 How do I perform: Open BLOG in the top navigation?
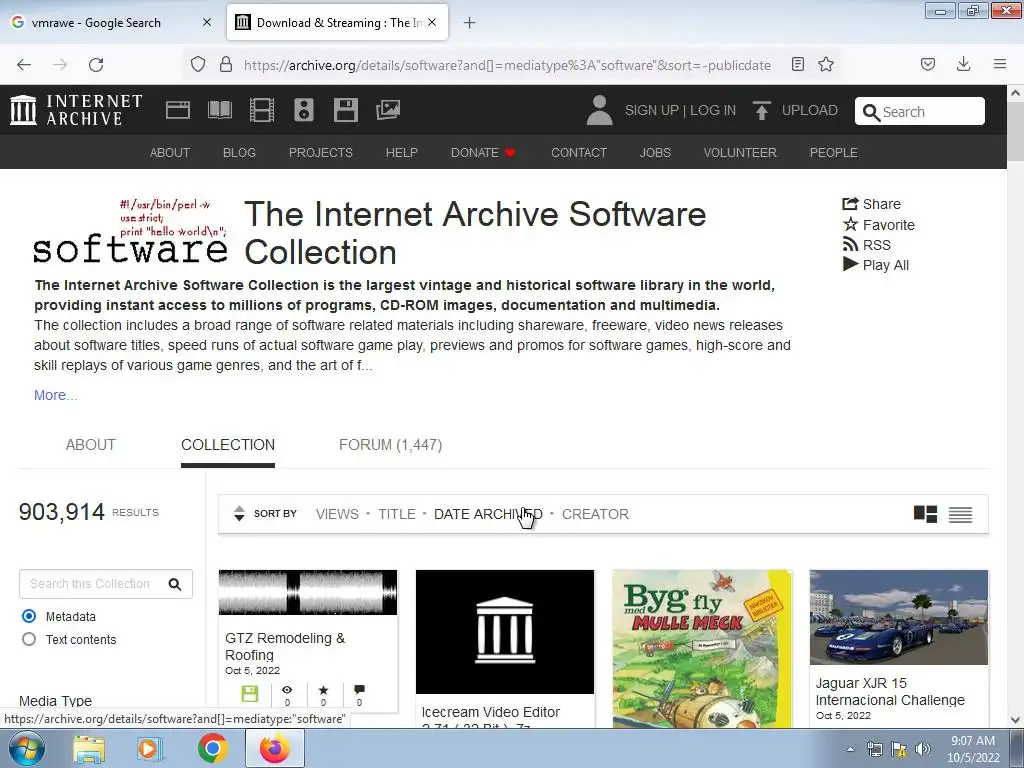point(239,153)
